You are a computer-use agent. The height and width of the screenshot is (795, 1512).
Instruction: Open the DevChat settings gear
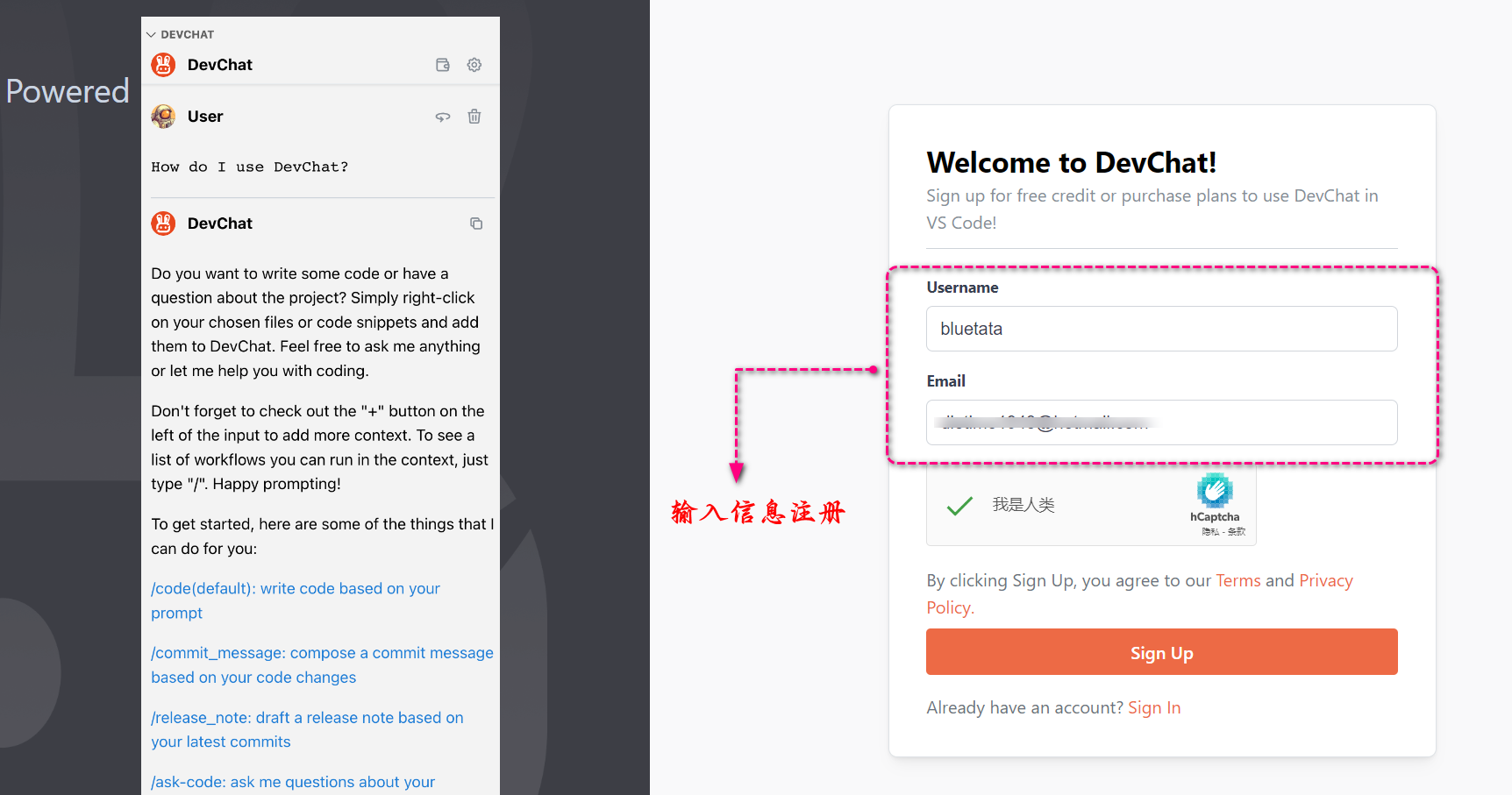click(x=474, y=64)
